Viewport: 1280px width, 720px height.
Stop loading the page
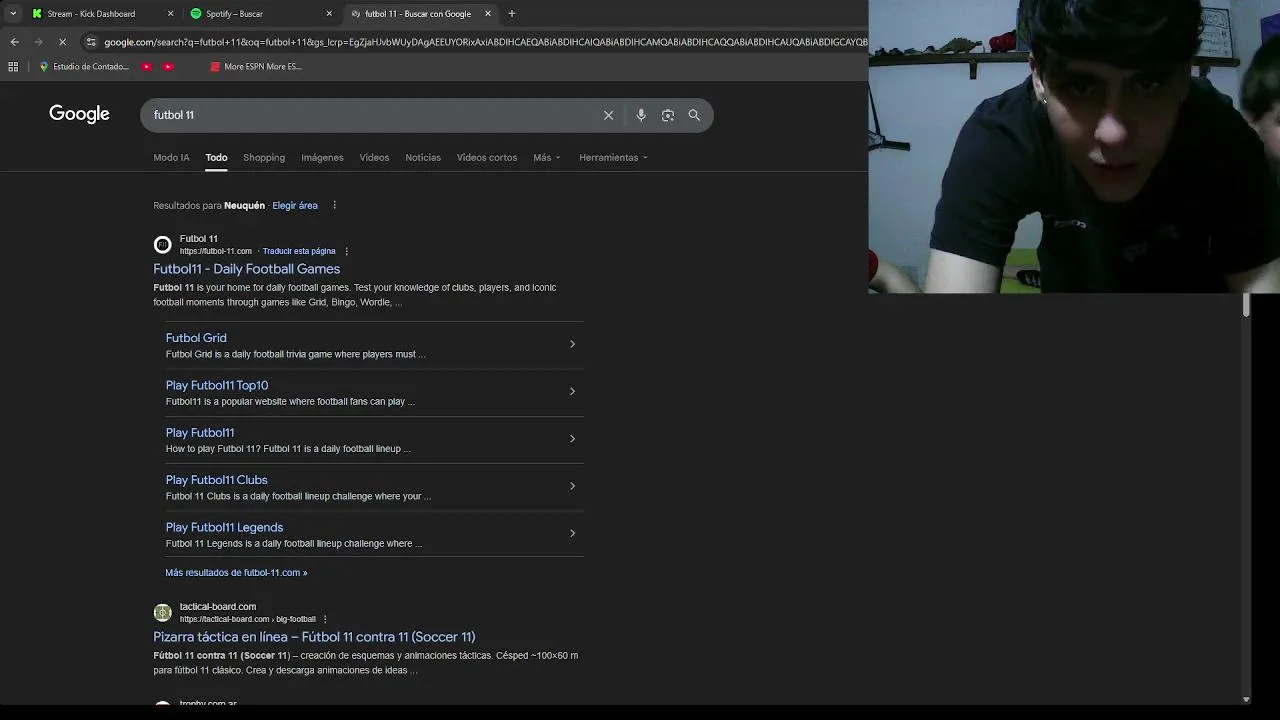click(x=62, y=42)
